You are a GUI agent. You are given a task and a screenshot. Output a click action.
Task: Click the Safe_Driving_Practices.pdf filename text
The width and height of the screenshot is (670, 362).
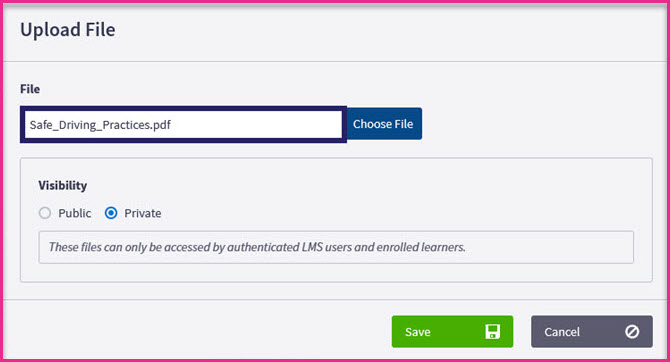click(x=100, y=125)
